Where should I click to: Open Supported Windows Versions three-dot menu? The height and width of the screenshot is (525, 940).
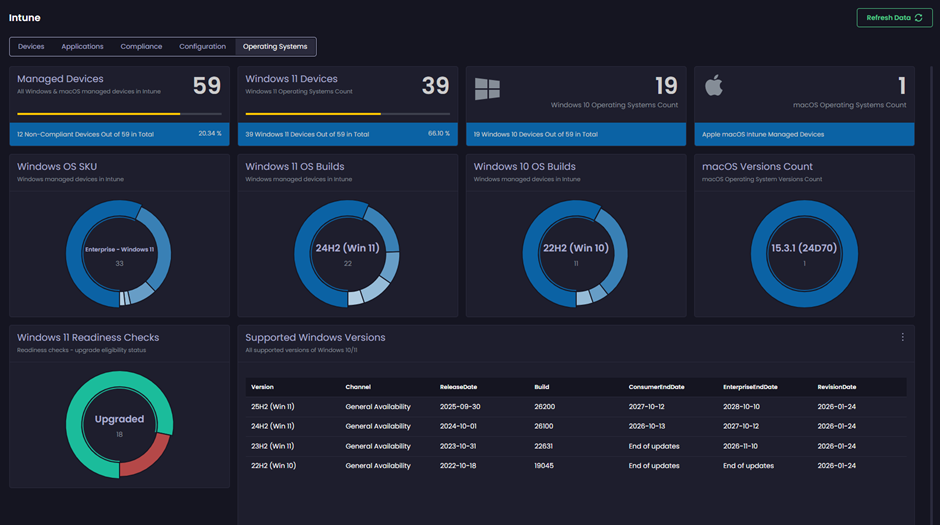click(902, 338)
